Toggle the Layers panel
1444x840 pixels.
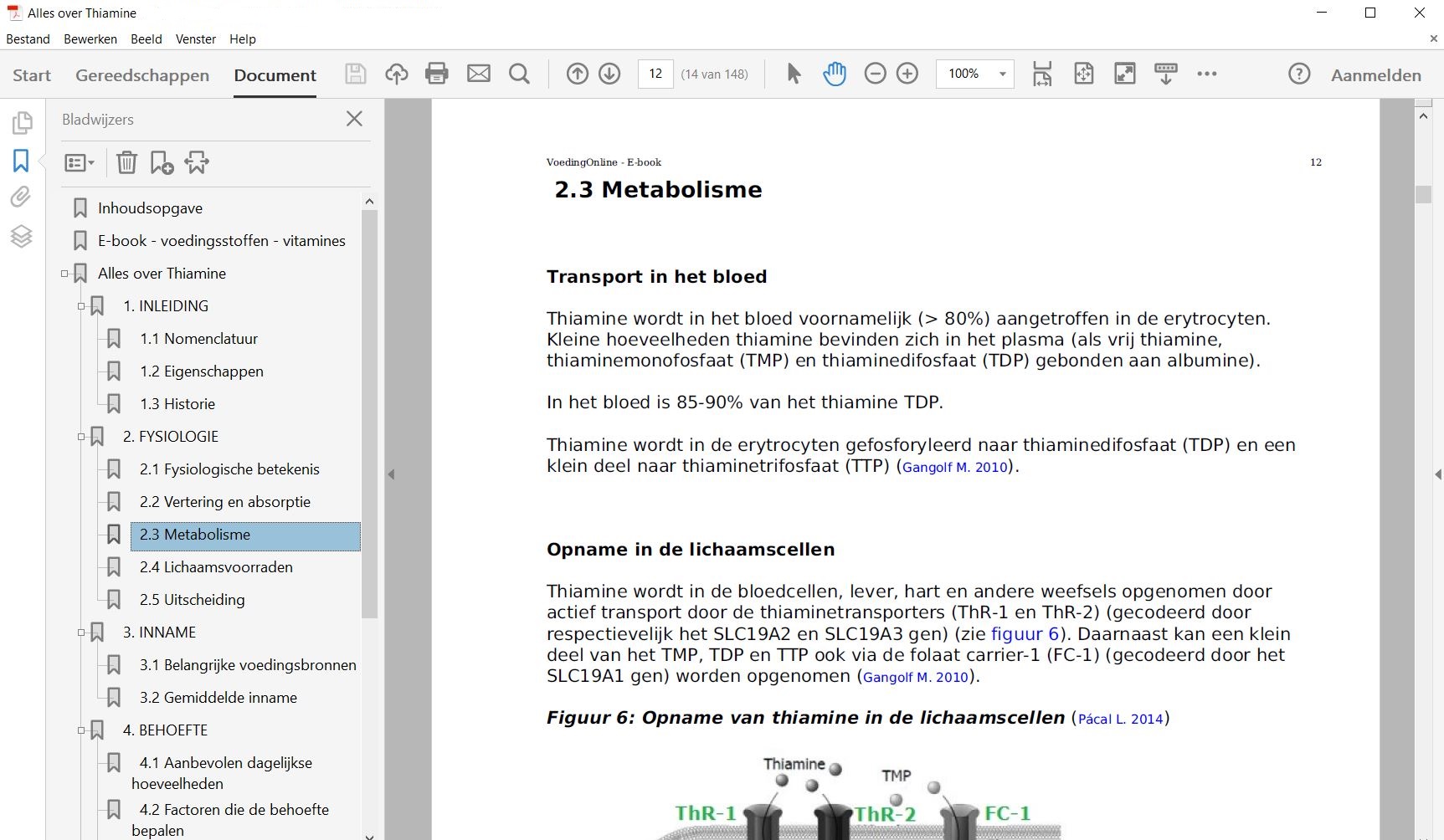pyautogui.click(x=21, y=237)
